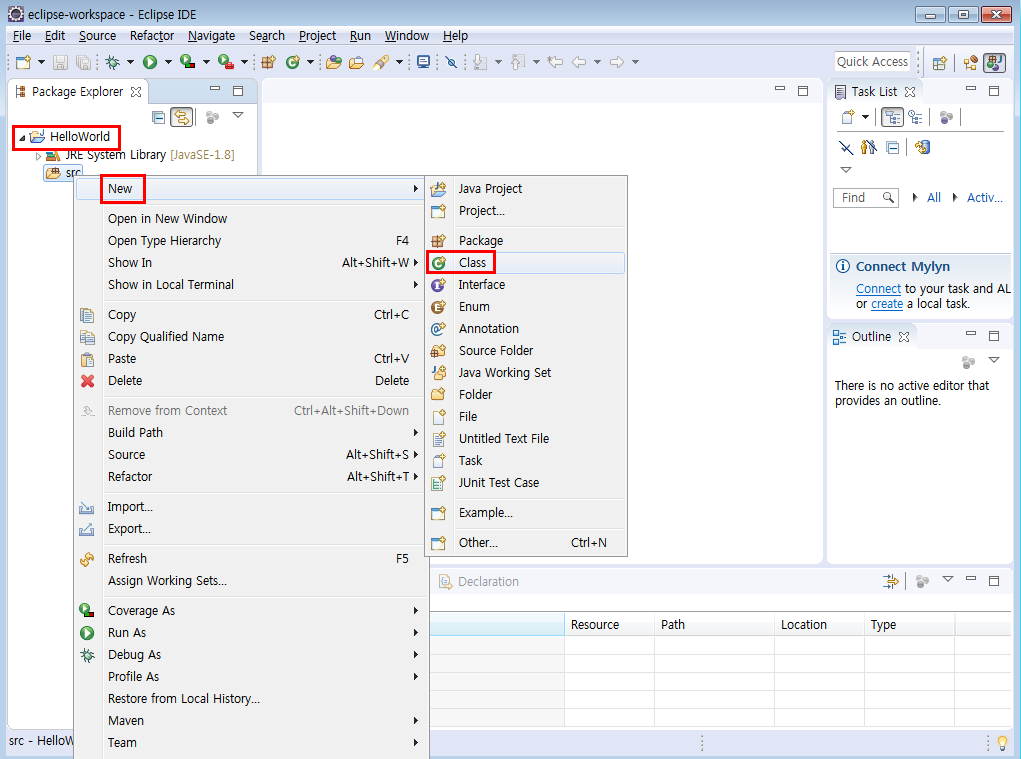
Task: Choose Source Folder from the New submenu
Action: (x=526, y=351)
